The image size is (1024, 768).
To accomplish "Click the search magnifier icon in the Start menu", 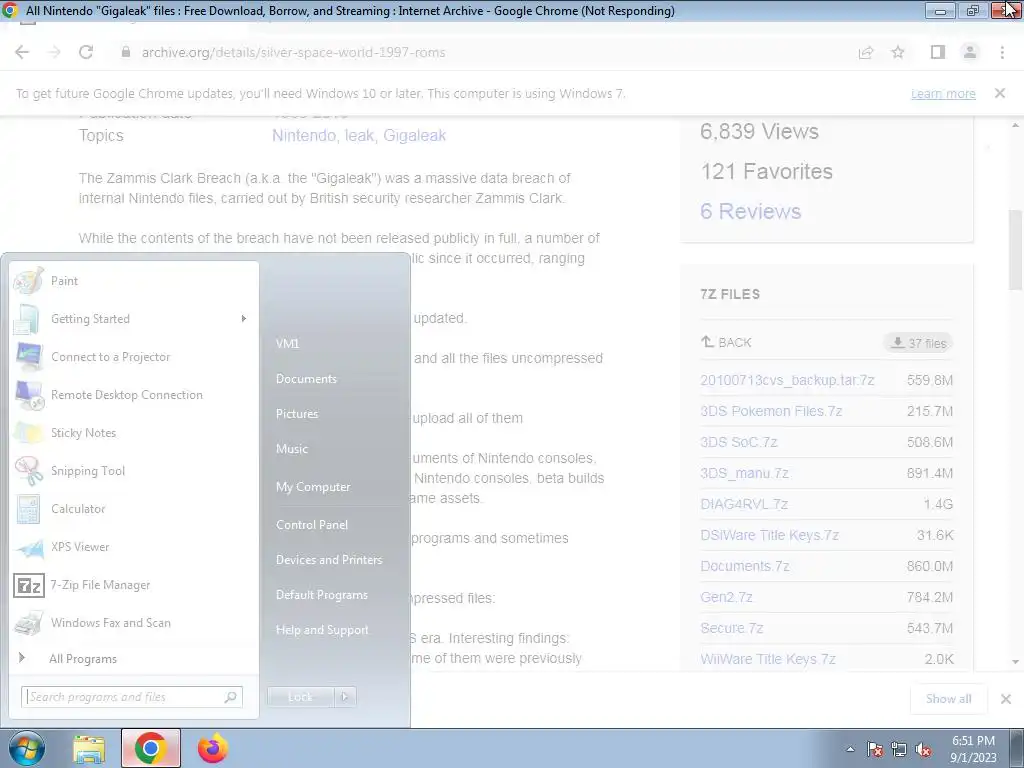I will (231, 697).
